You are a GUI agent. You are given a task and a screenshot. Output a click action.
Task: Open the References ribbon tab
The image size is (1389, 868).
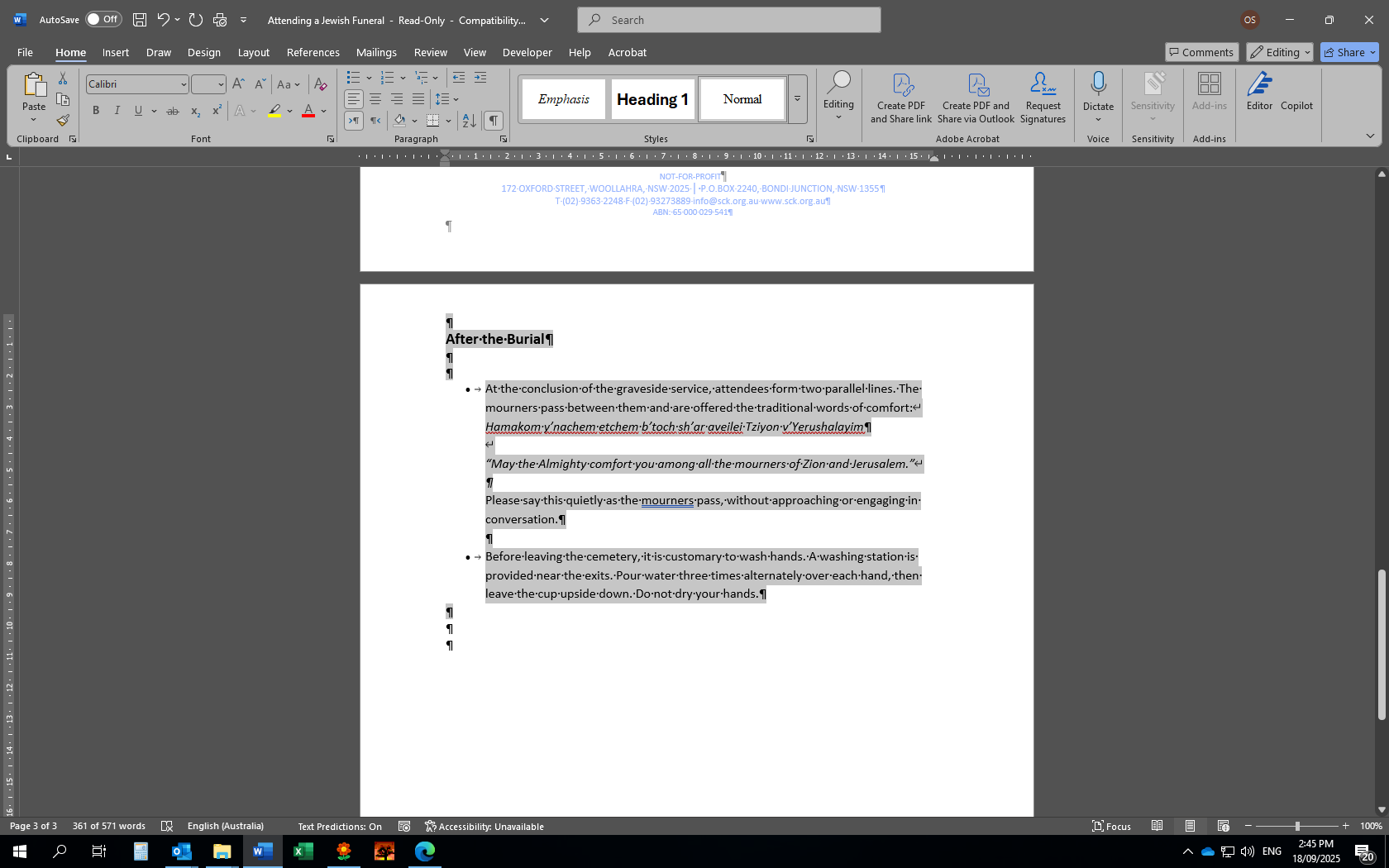[x=313, y=52]
